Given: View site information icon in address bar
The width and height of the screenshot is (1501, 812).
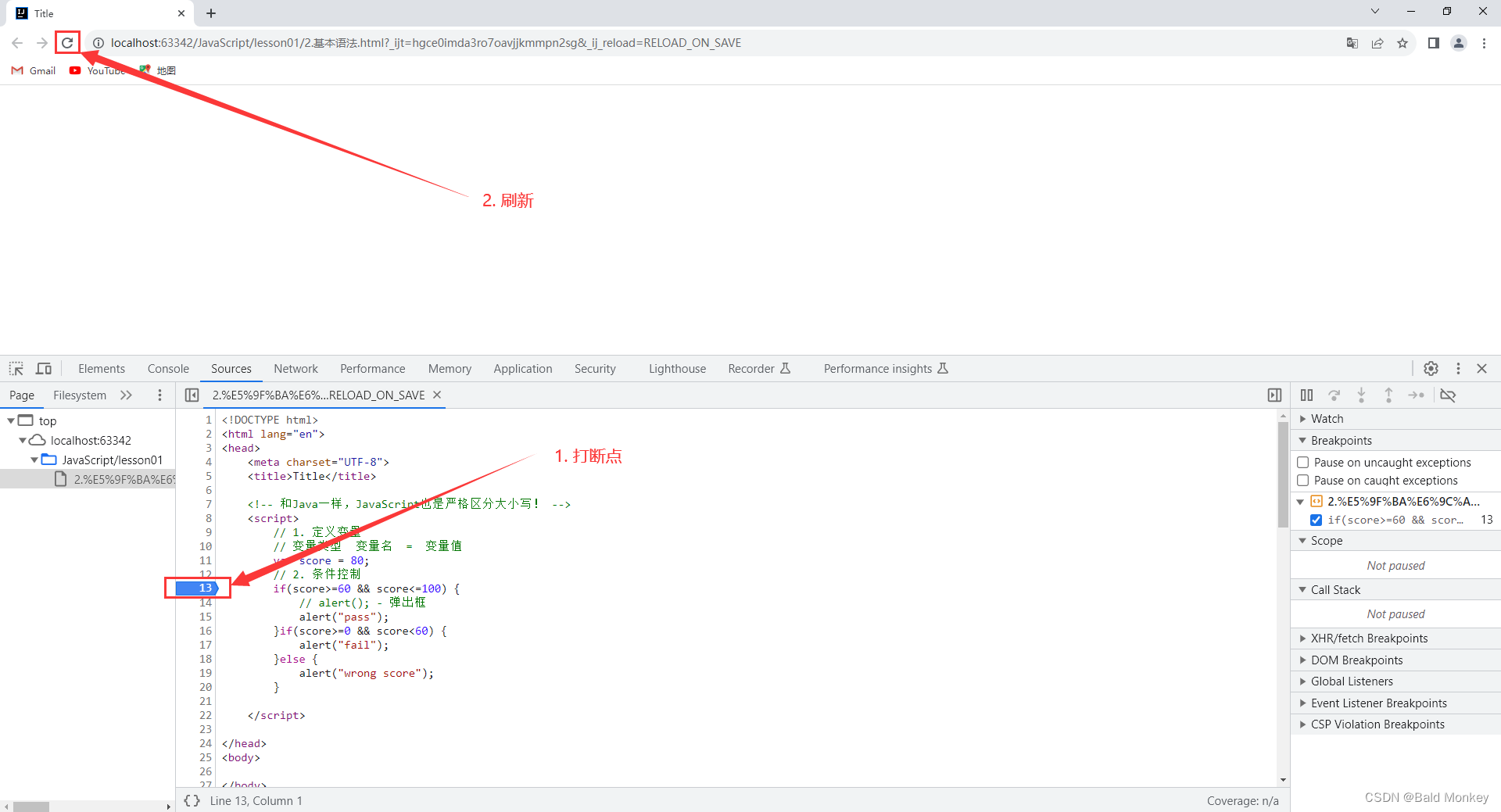Looking at the screenshot, I should (x=99, y=43).
